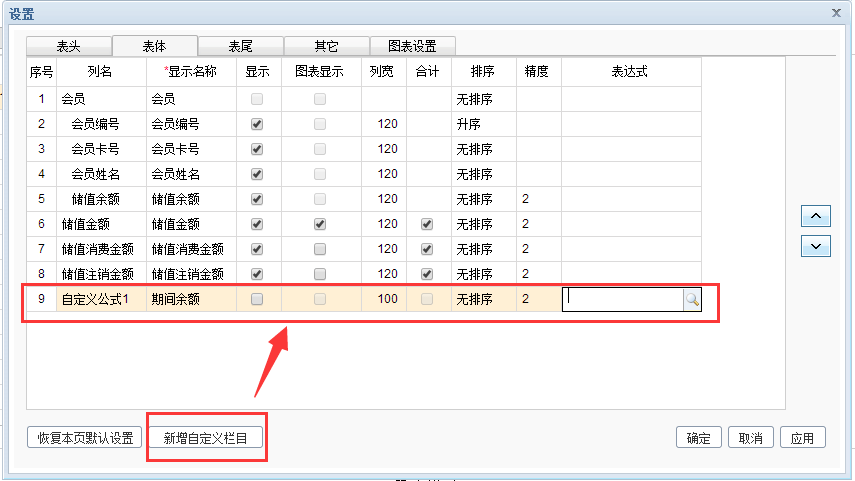Click column width 120 for 会员姓名
Viewport: 855px width, 481px height.
click(384, 174)
